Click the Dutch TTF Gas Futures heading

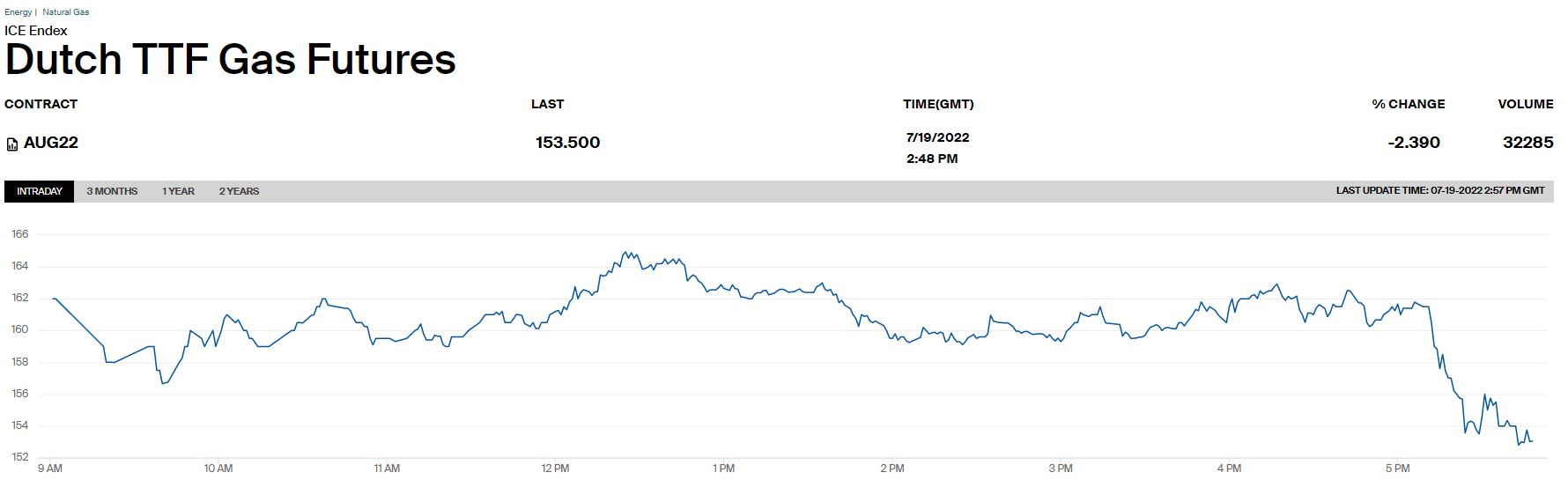(231, 60)
